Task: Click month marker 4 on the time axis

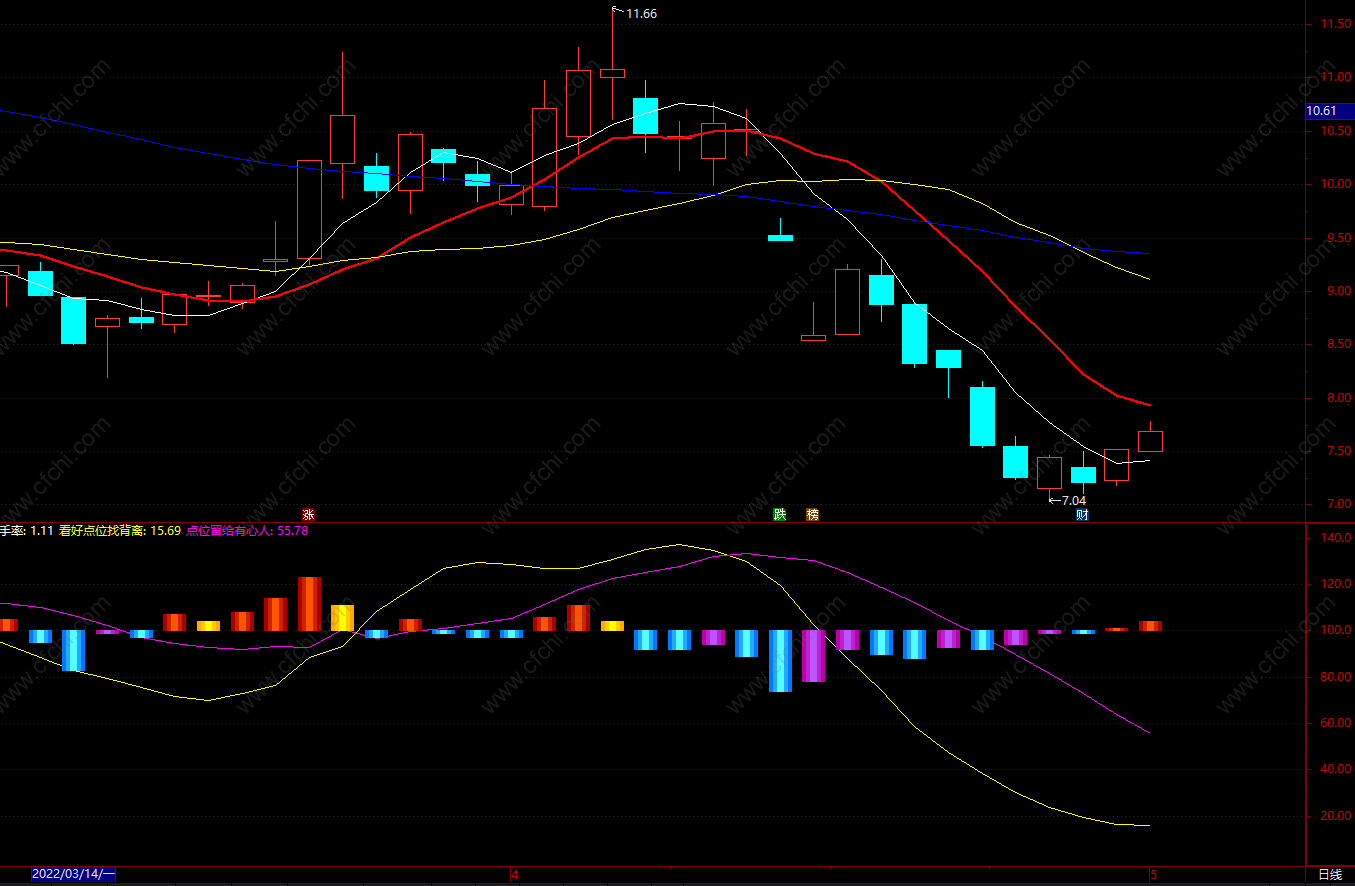Action: (515, 875)
